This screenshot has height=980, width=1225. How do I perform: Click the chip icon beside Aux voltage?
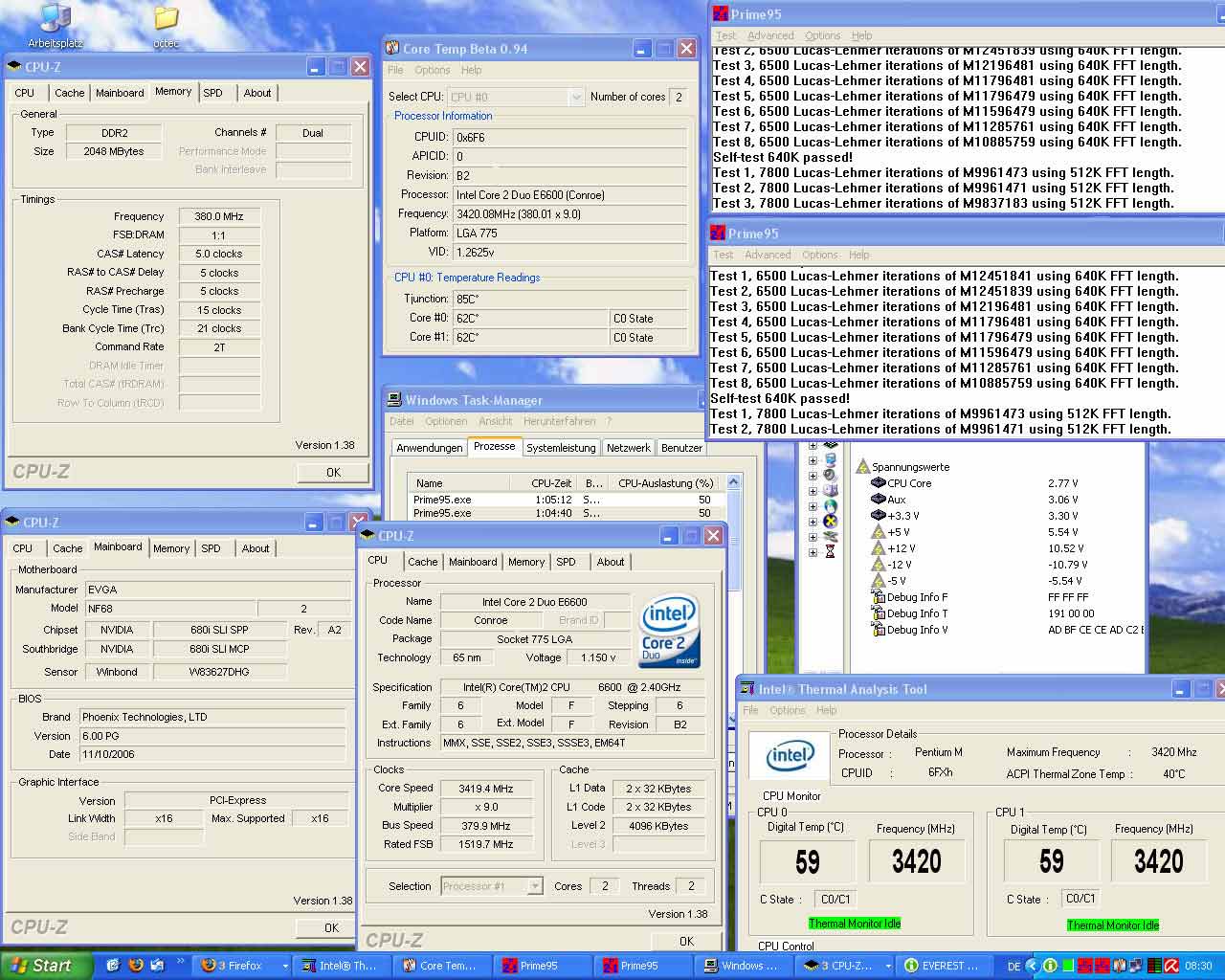(878, 500)
